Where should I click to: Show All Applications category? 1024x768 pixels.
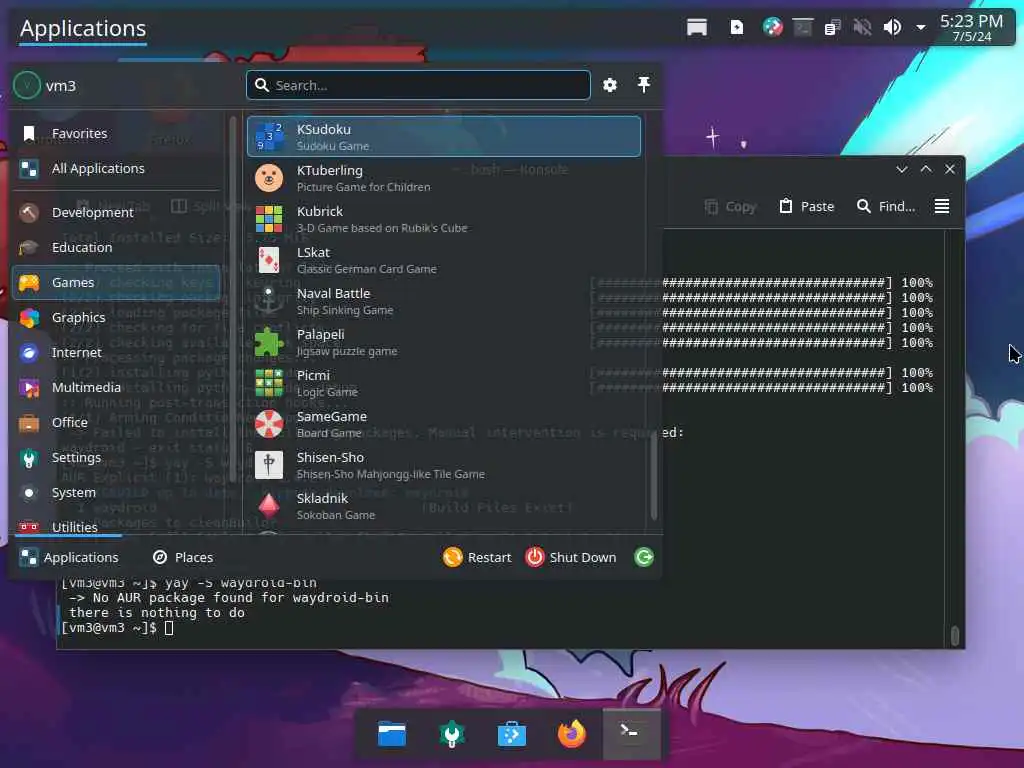coord(116,168)
